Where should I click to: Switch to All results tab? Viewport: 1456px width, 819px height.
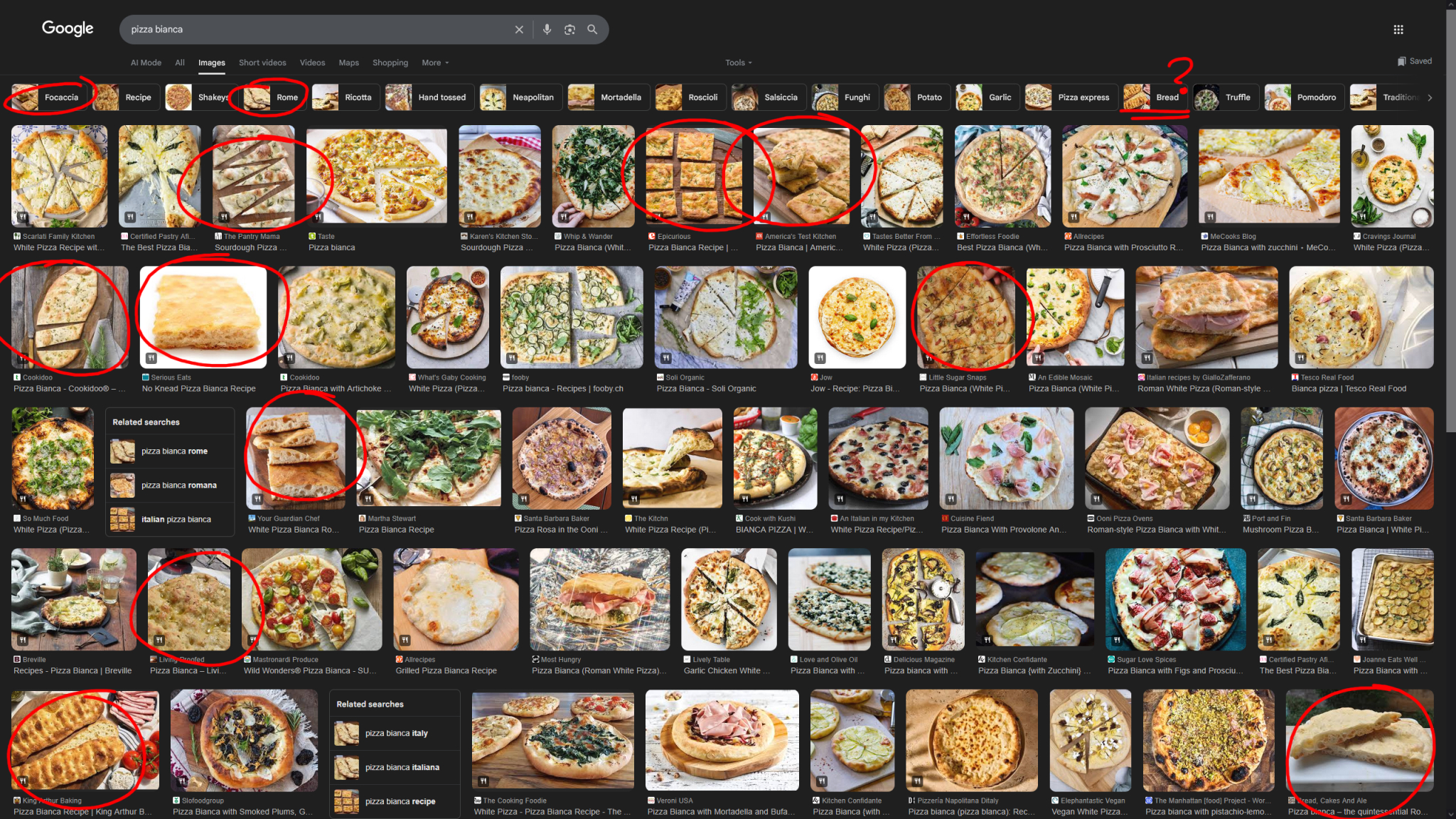pyautogui.click(x=180, y=63)
